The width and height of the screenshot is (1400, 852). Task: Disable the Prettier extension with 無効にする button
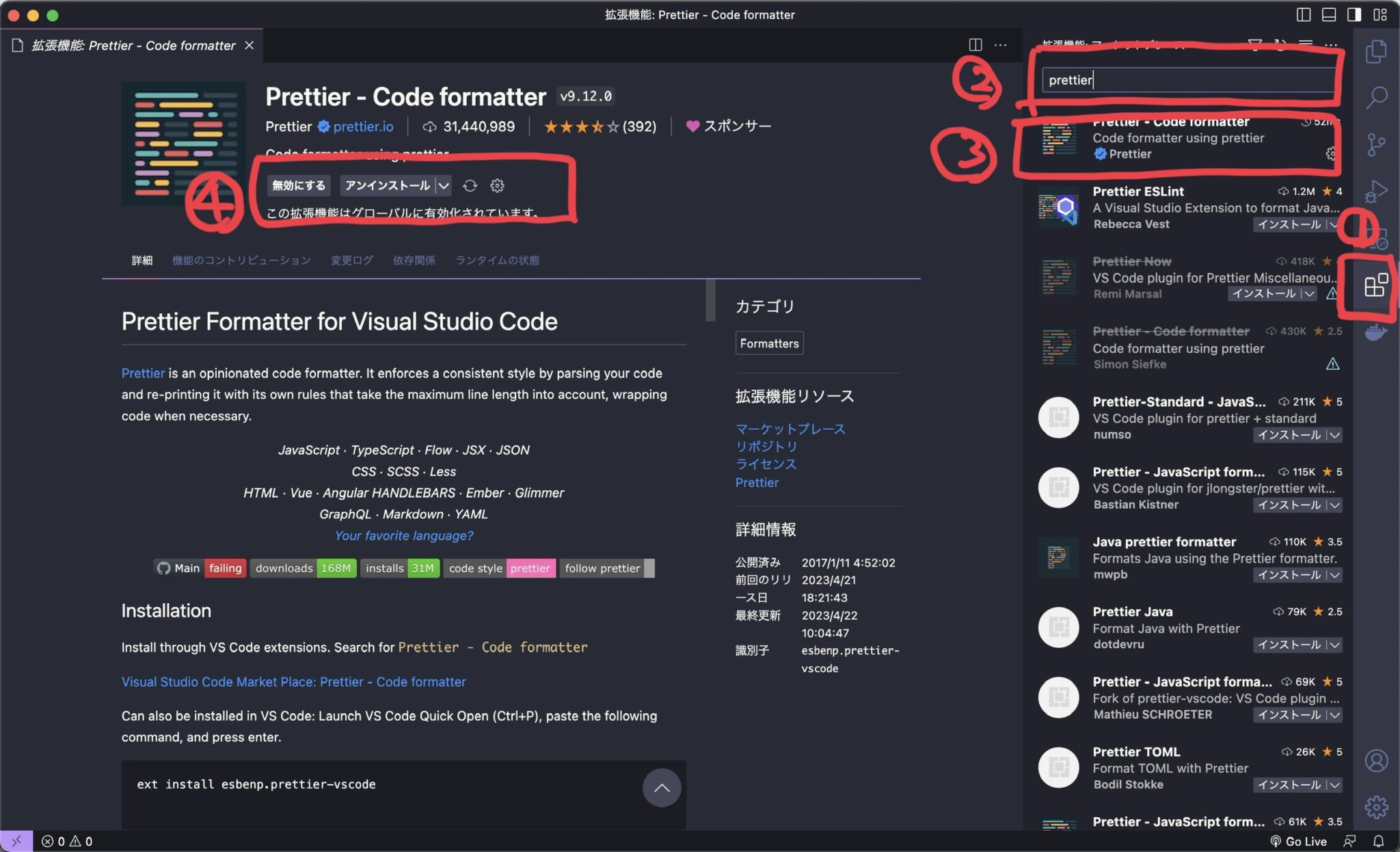[297, 185]
